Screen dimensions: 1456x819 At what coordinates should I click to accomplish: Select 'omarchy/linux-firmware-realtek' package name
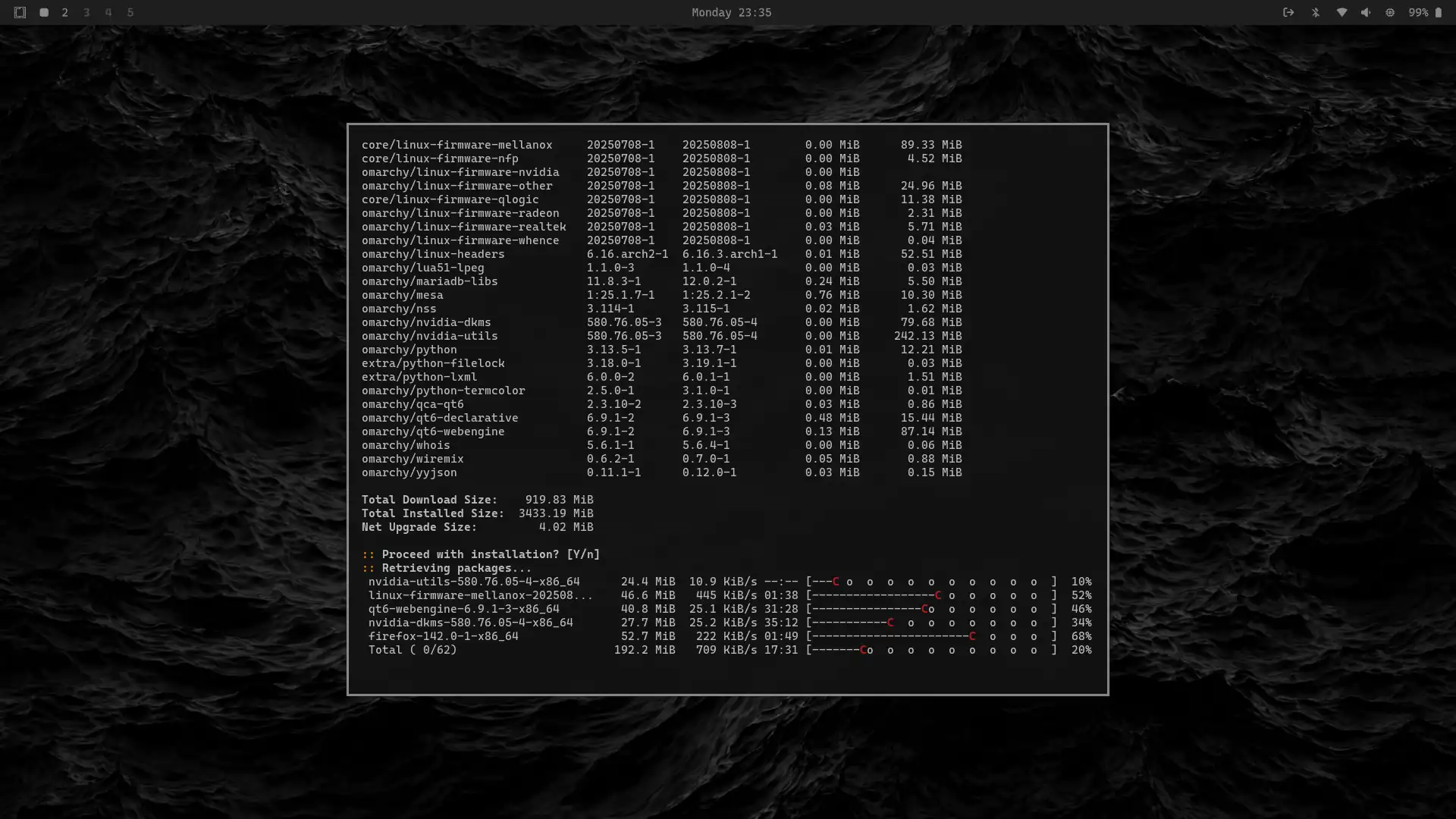pyautogui.click(x=463, y=227)
